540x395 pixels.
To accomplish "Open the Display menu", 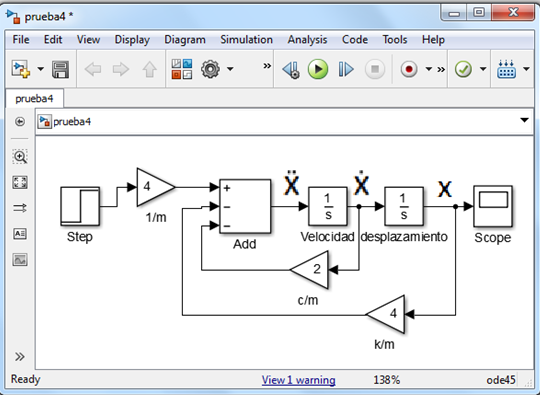I will (x=132, y=40).
